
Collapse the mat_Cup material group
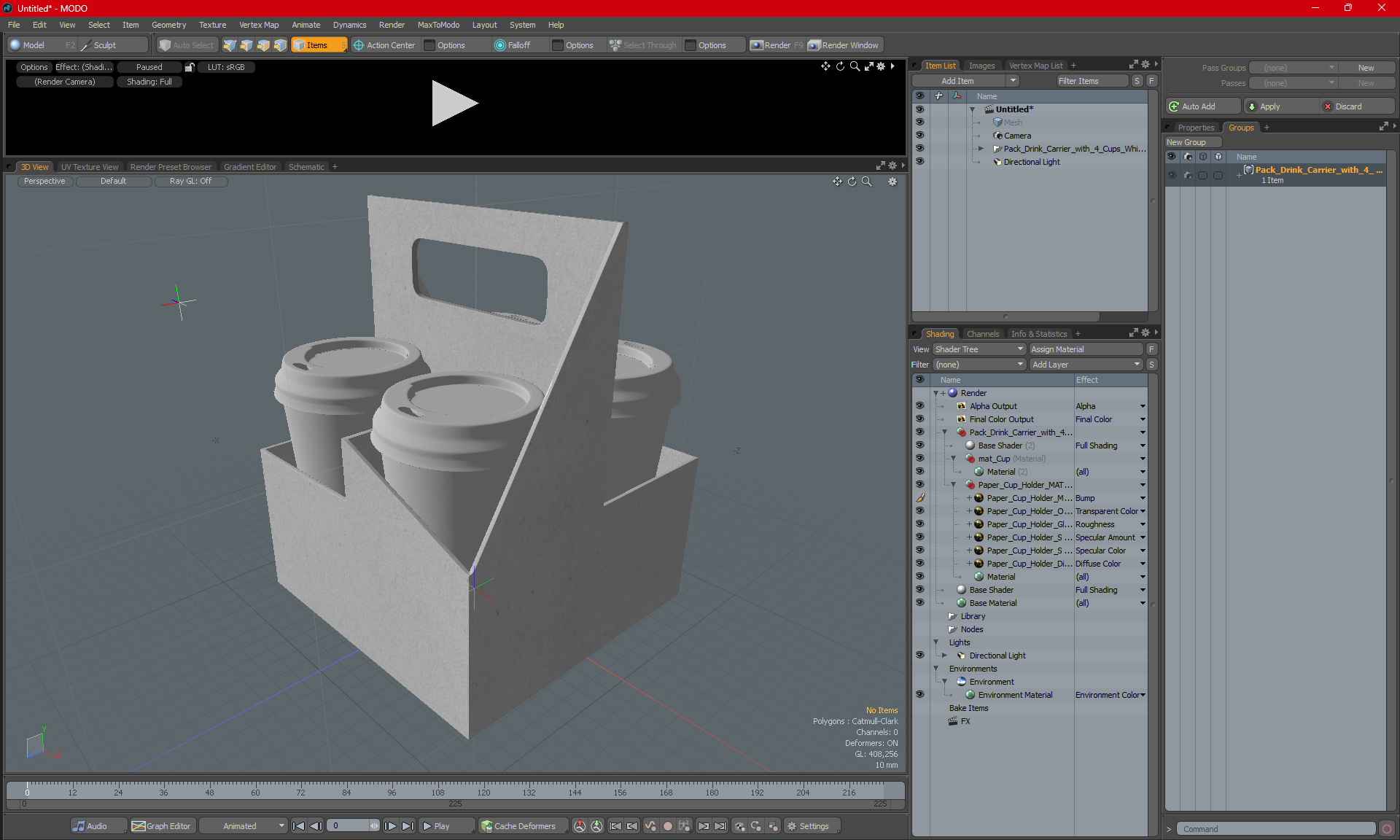[953, 459]
